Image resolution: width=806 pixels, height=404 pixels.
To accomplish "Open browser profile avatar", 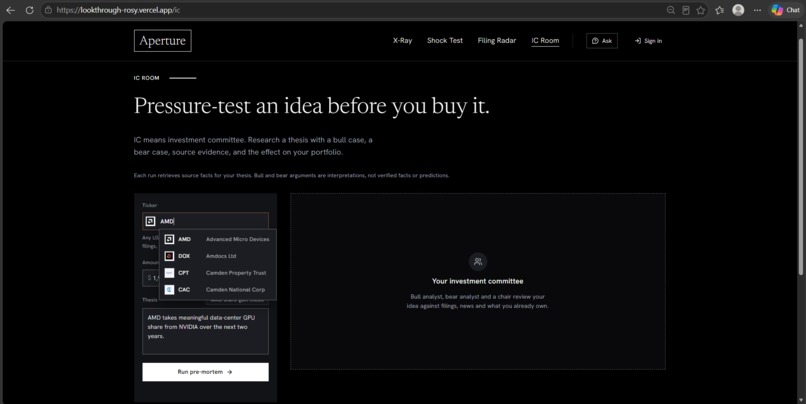I will (738, 10).
